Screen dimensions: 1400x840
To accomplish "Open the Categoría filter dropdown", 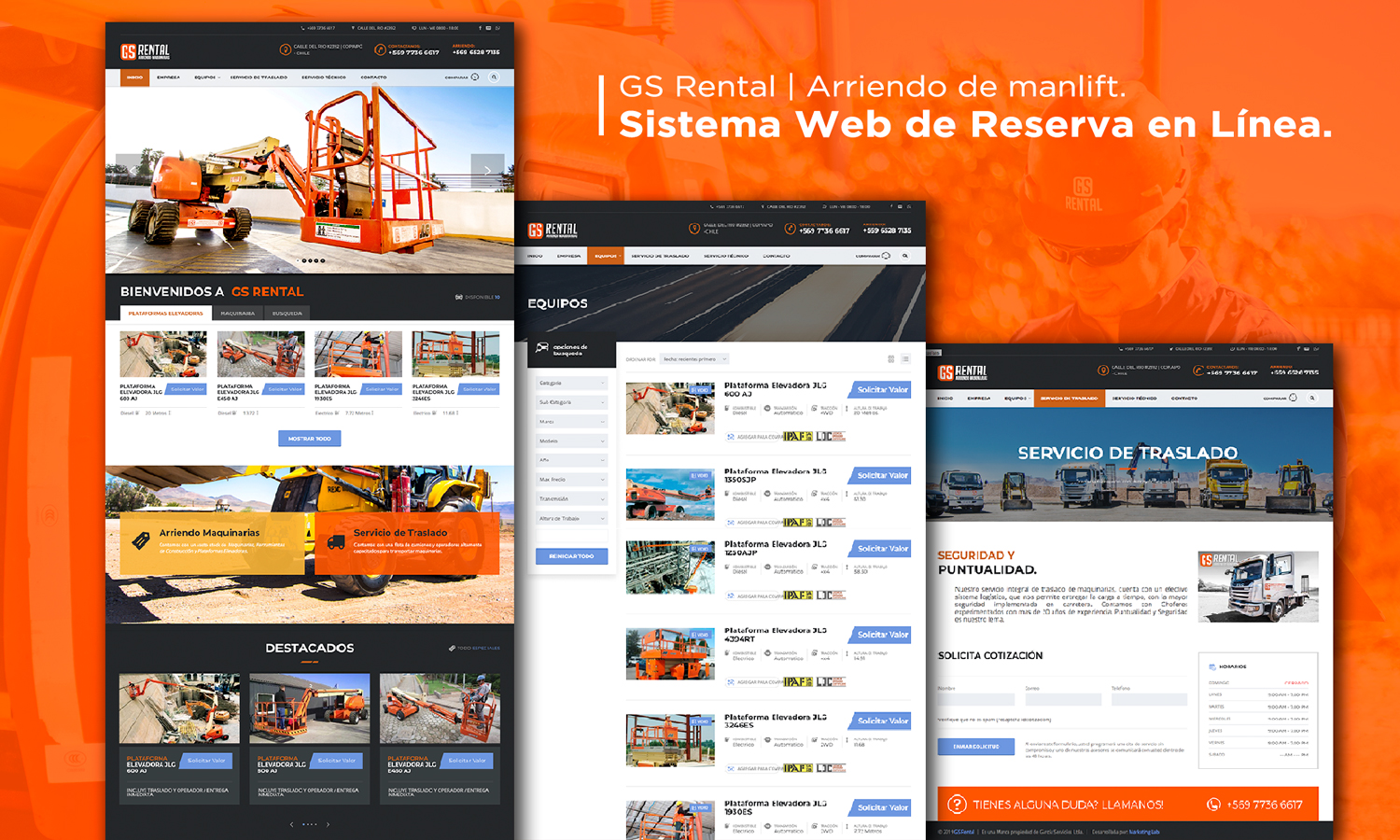I will (x=571, y=383).
